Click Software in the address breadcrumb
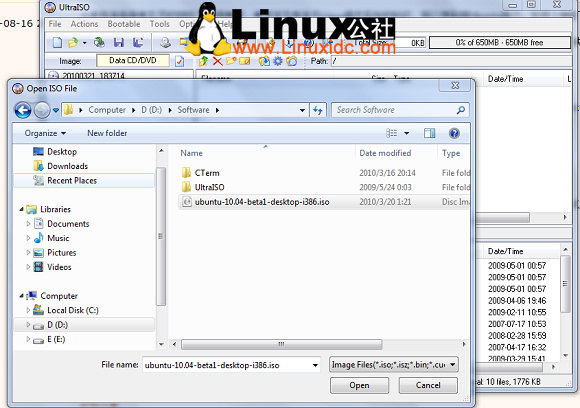Viewport: 580px width, 408px height. [x=193, y=110]
